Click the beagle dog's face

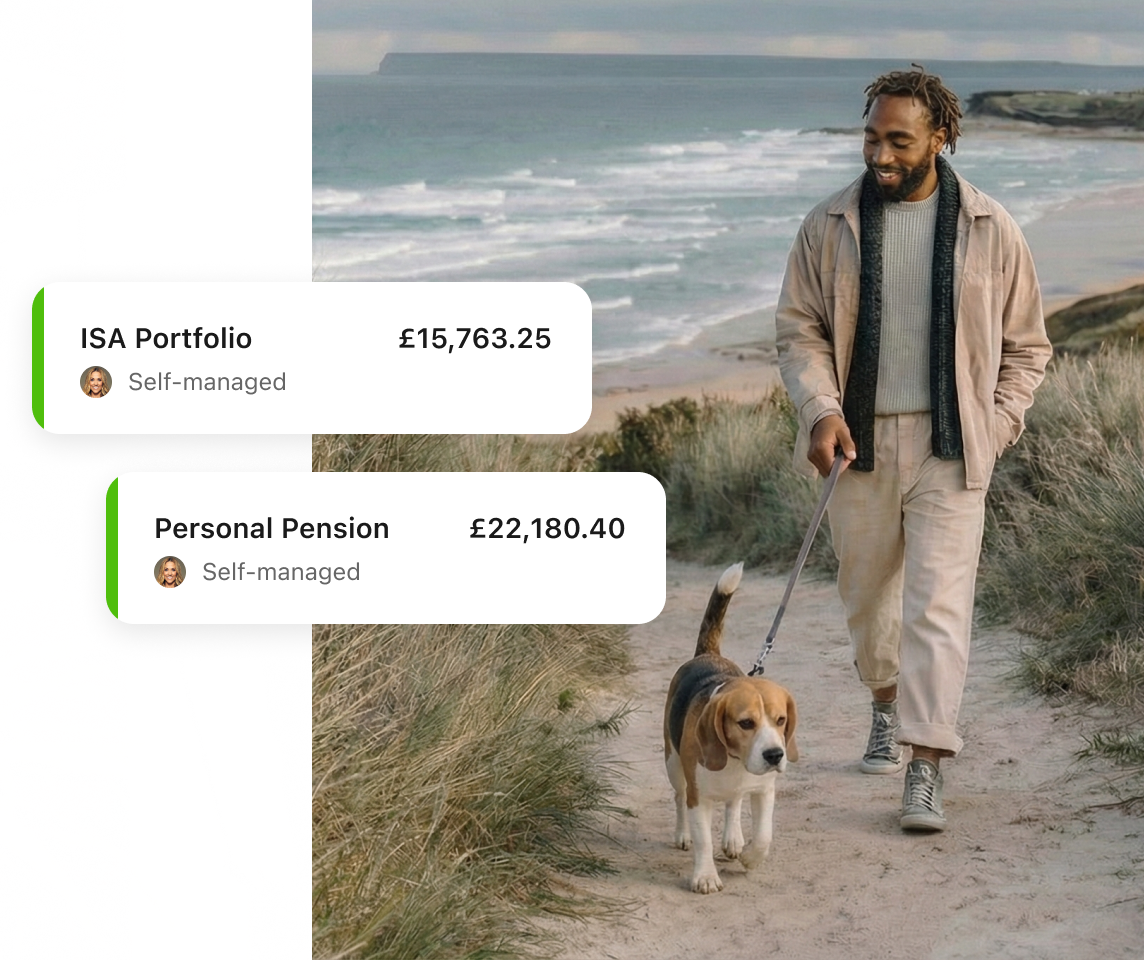[757, 728]
